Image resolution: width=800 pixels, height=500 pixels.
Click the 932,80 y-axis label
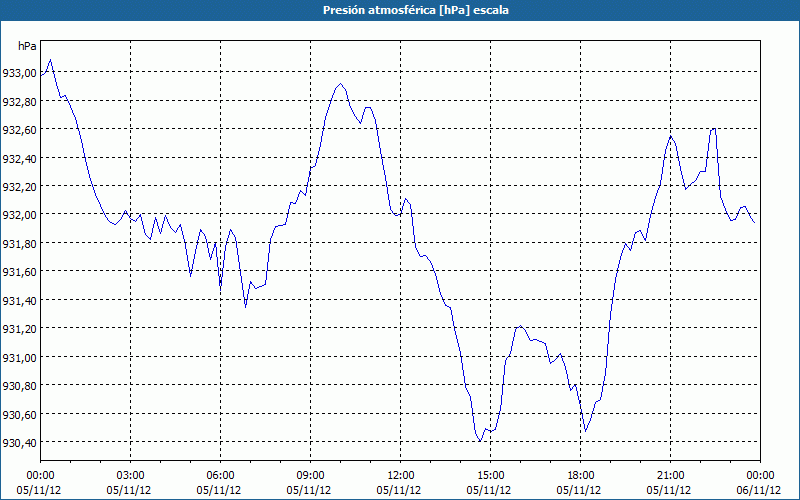(19, 102)
